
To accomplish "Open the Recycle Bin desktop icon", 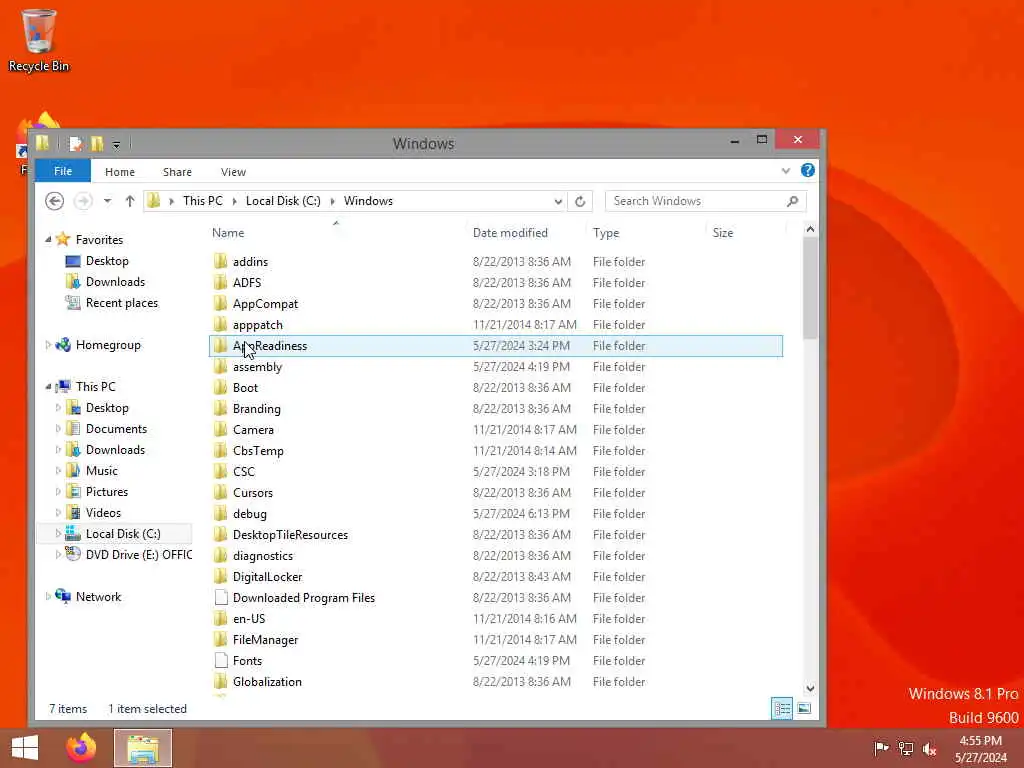I will pos(38,40).
